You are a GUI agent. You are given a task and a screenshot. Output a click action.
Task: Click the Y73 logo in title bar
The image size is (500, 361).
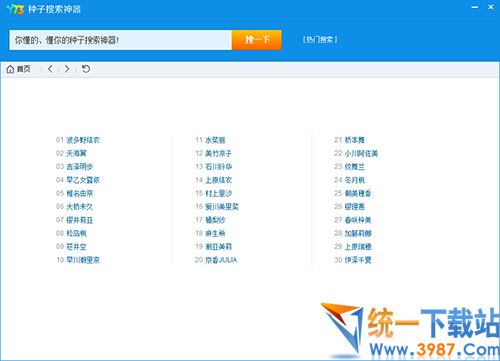pos(15,9)
